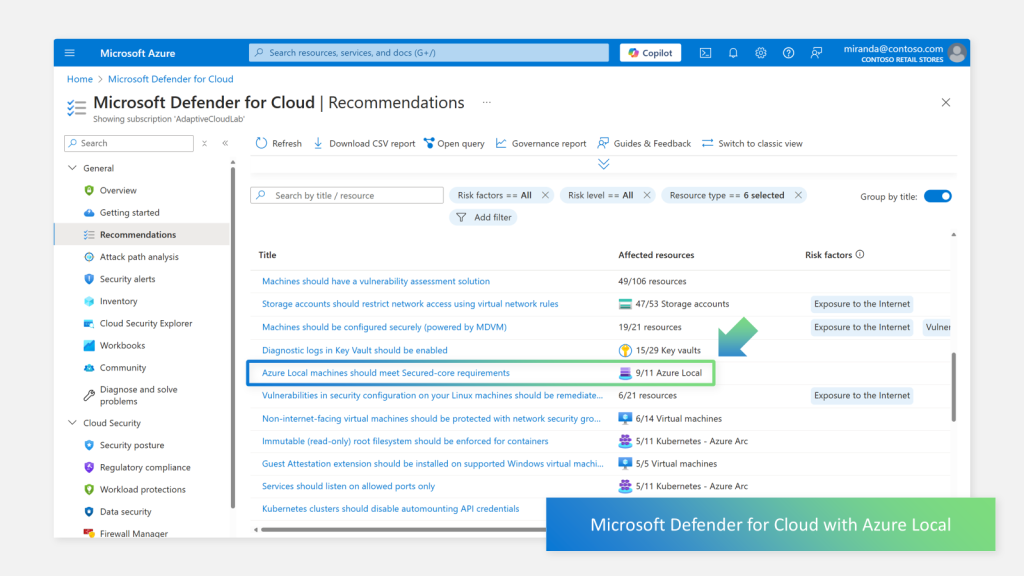Image resolution: width=1024 pixels, height=576 pixels.
Task: Open Community in the sidebar
Action: point(123,368)
